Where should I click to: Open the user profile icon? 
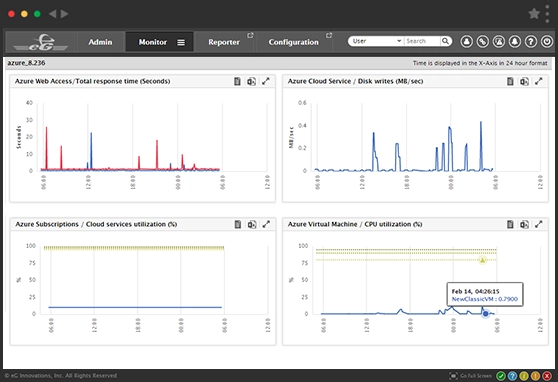pyautogui.click(x=467, y=41)
